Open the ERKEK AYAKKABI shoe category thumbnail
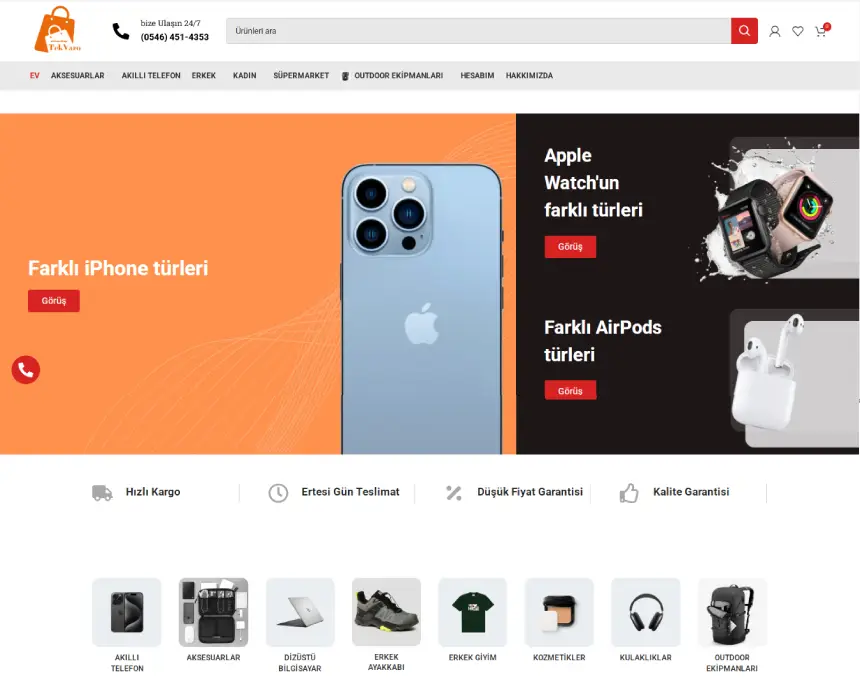The width and height of the screenshot is (860, 684). pos(386,612)
